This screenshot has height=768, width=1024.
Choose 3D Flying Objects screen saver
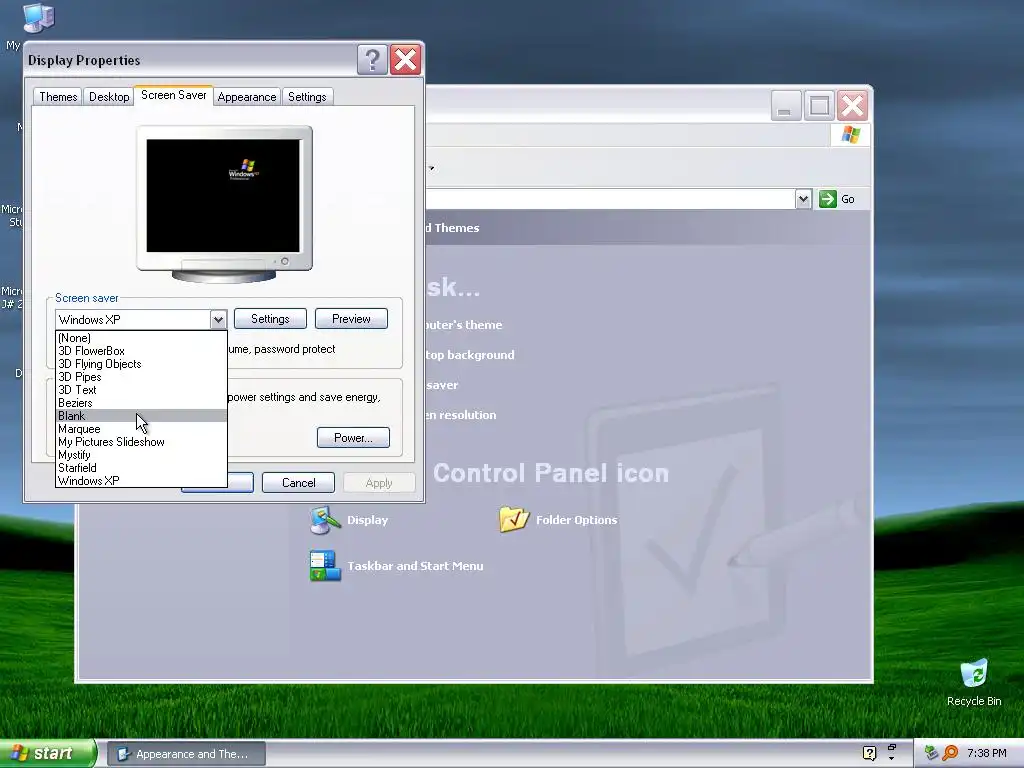tap(141, 364)
